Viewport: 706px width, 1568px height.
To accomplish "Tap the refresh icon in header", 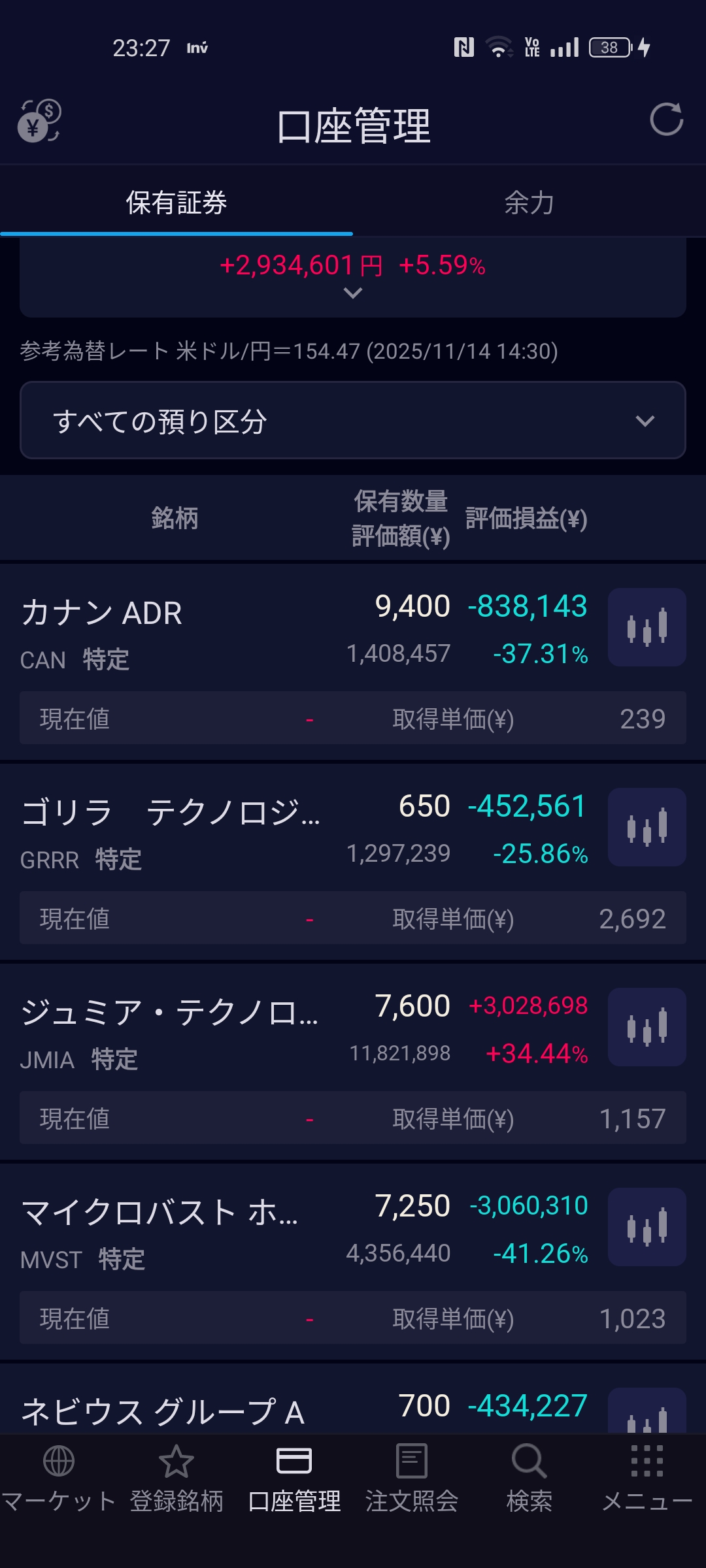I will pyautogui.click(x=666, y=120).
